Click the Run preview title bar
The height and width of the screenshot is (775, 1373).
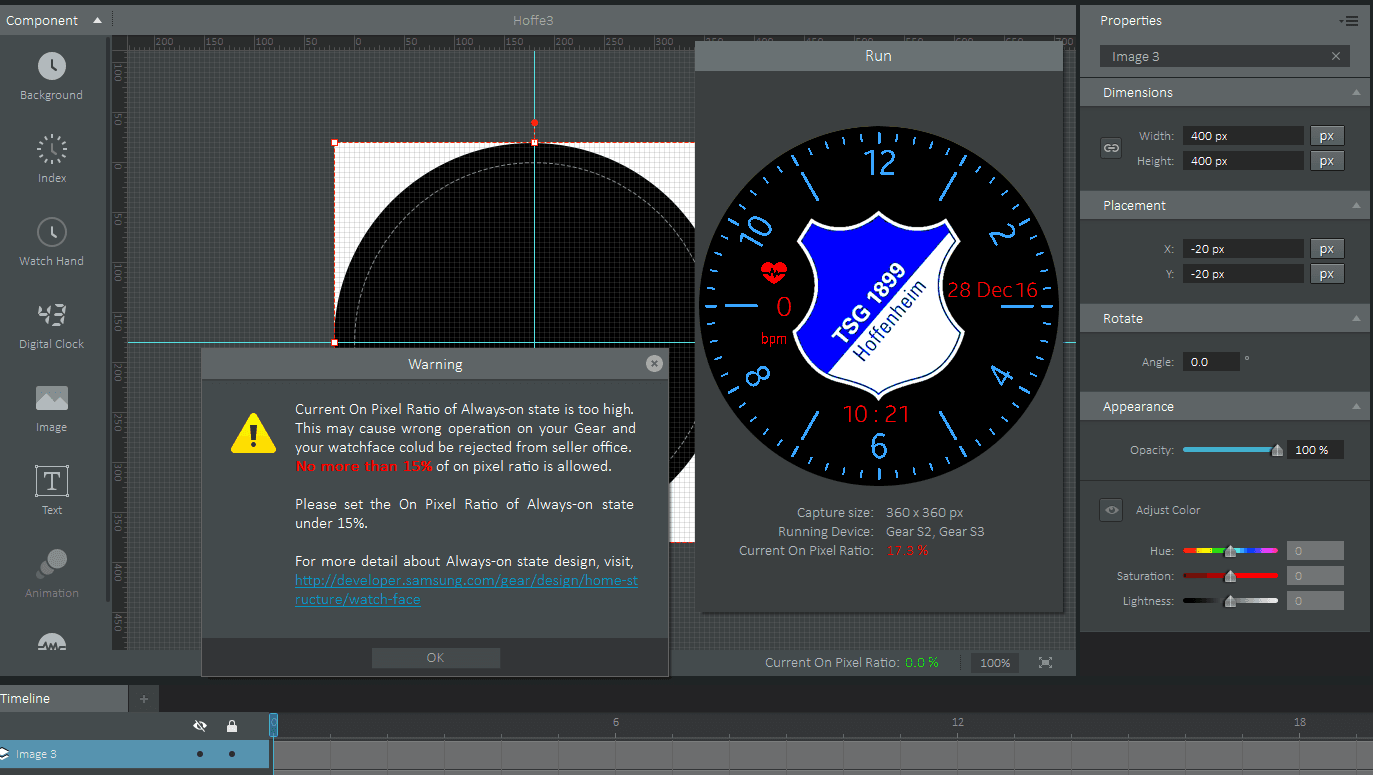coord(878,56)
